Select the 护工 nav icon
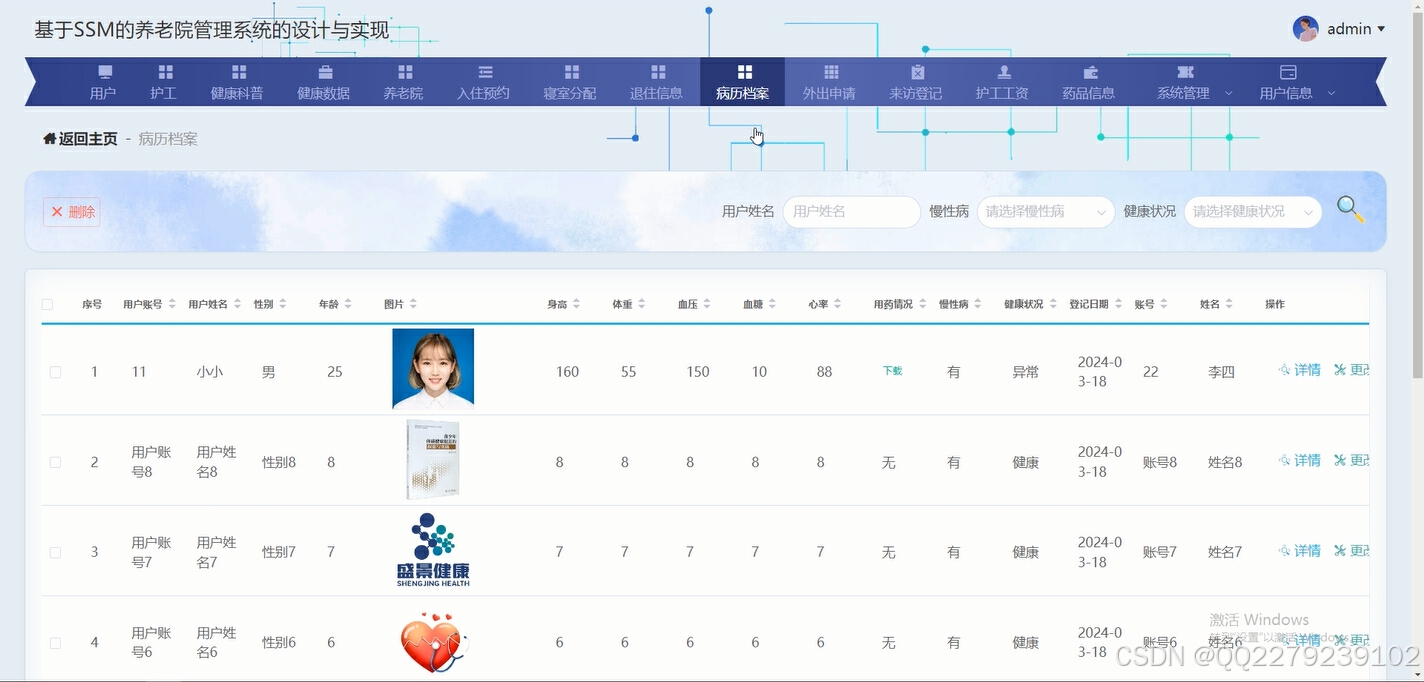The height and width of the screenshot is (682, 1424). pyautogui.click(x=164, y=81)
